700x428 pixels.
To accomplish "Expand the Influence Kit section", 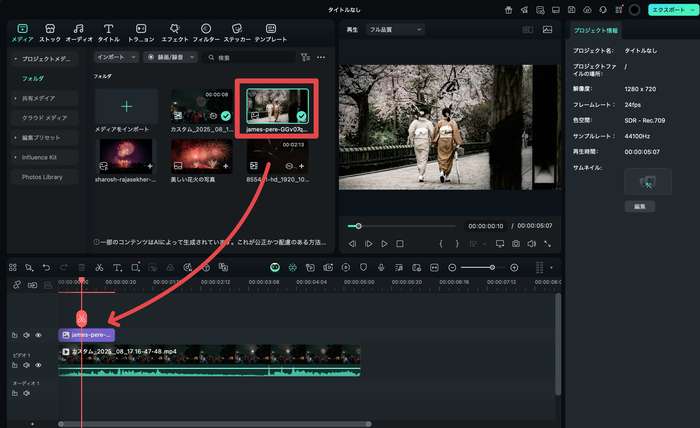I will [x=15, y=157].
